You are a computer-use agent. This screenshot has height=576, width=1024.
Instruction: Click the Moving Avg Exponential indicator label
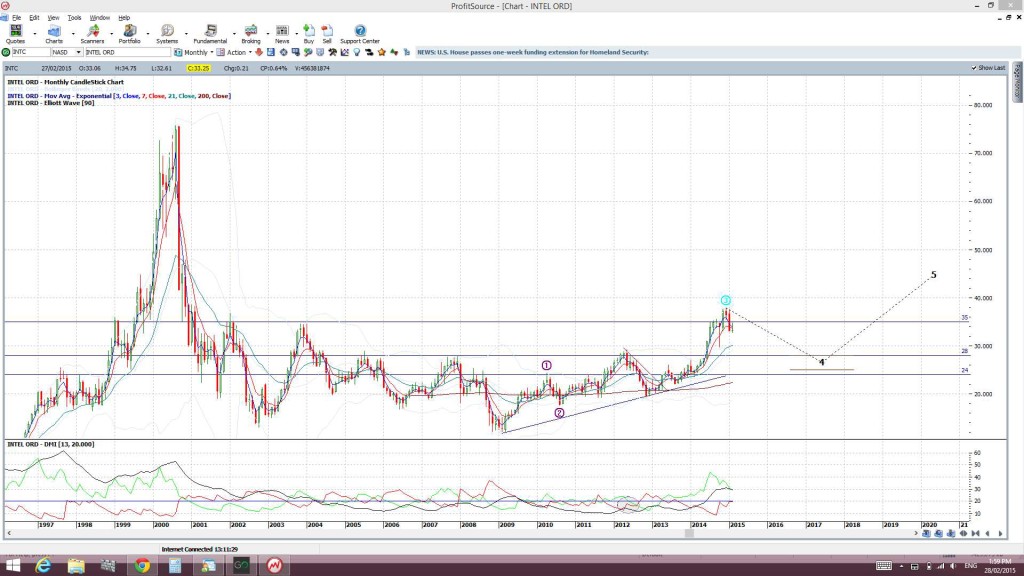coord(118,96)
